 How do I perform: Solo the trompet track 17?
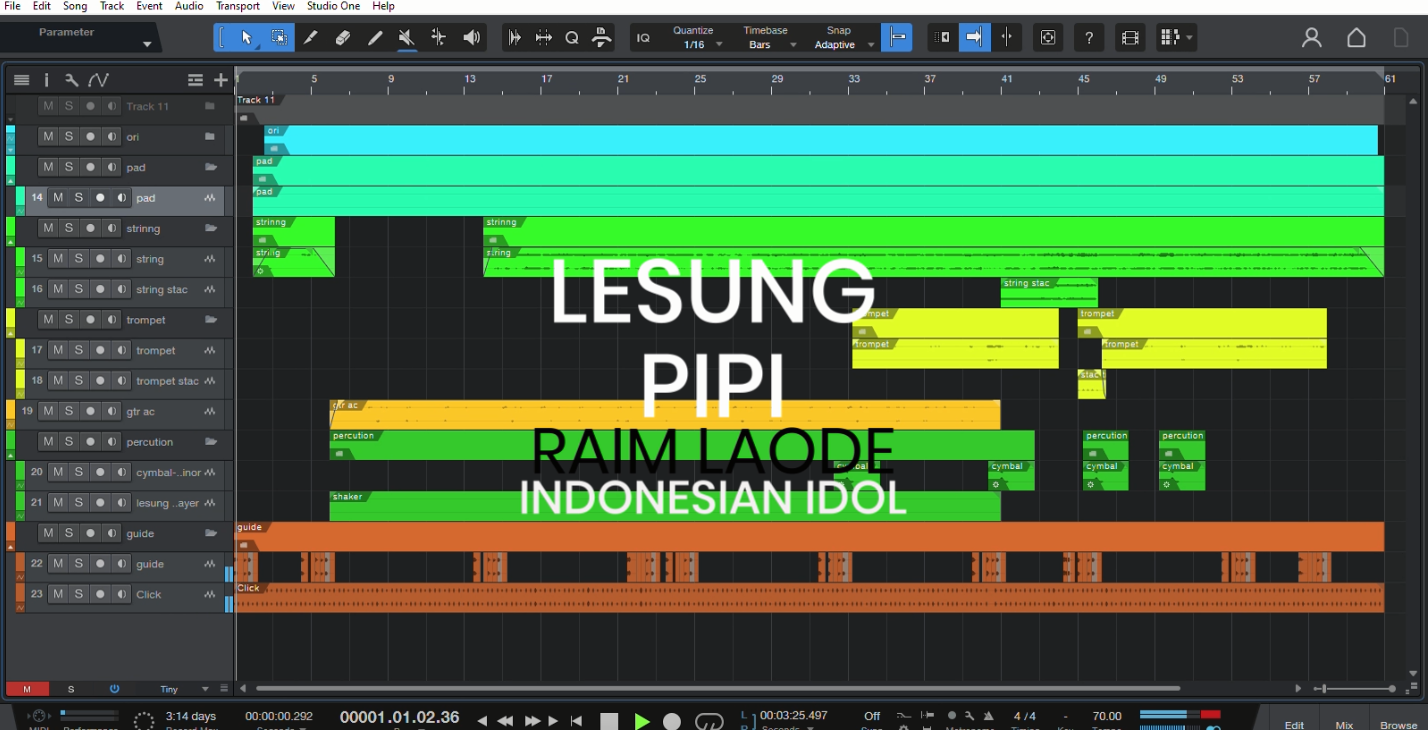click(79, 350)
